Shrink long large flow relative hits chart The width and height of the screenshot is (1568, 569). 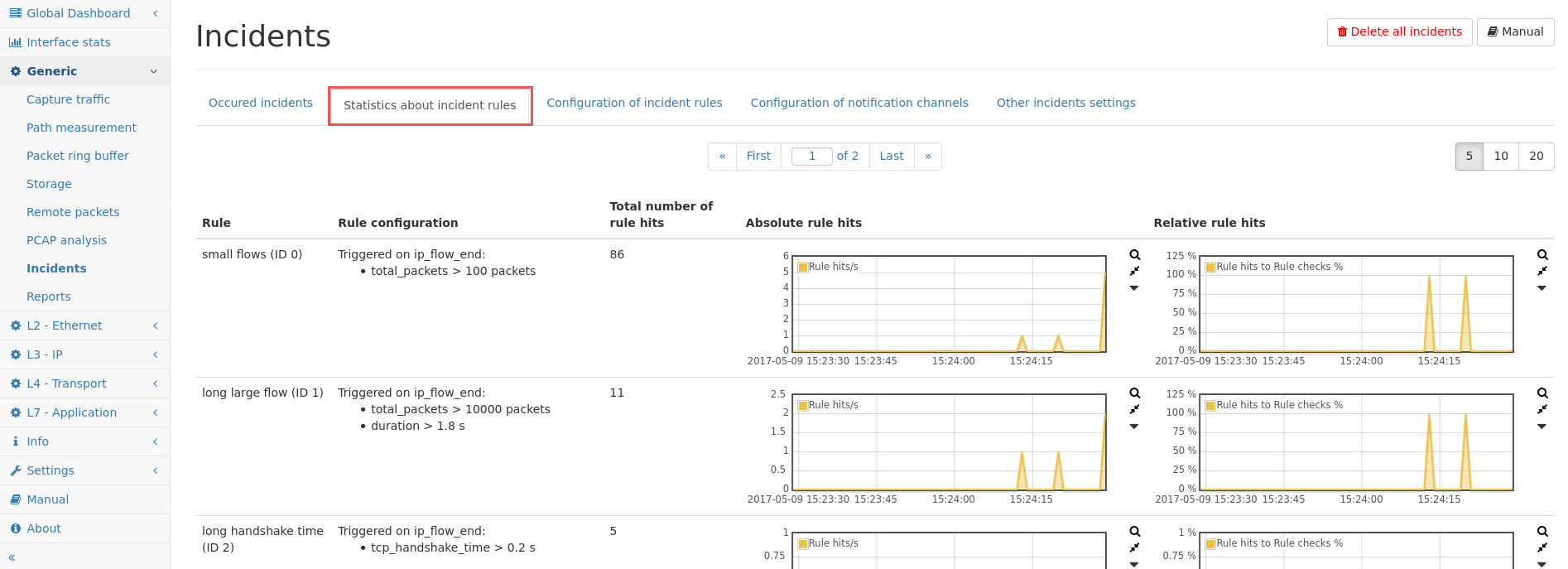[1542, 410]
